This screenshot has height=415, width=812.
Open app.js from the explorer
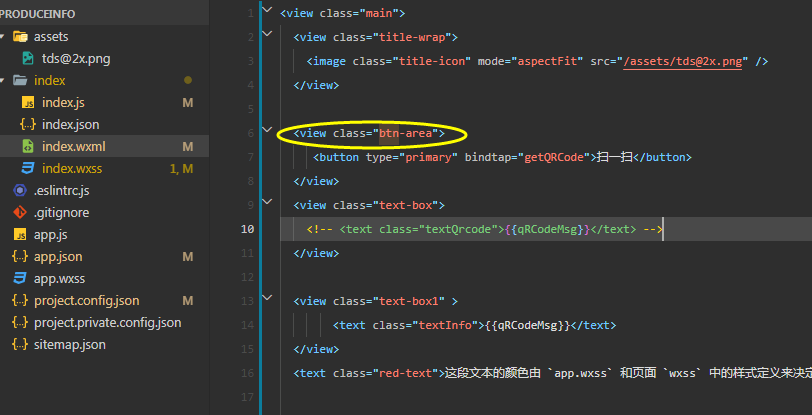51,235
